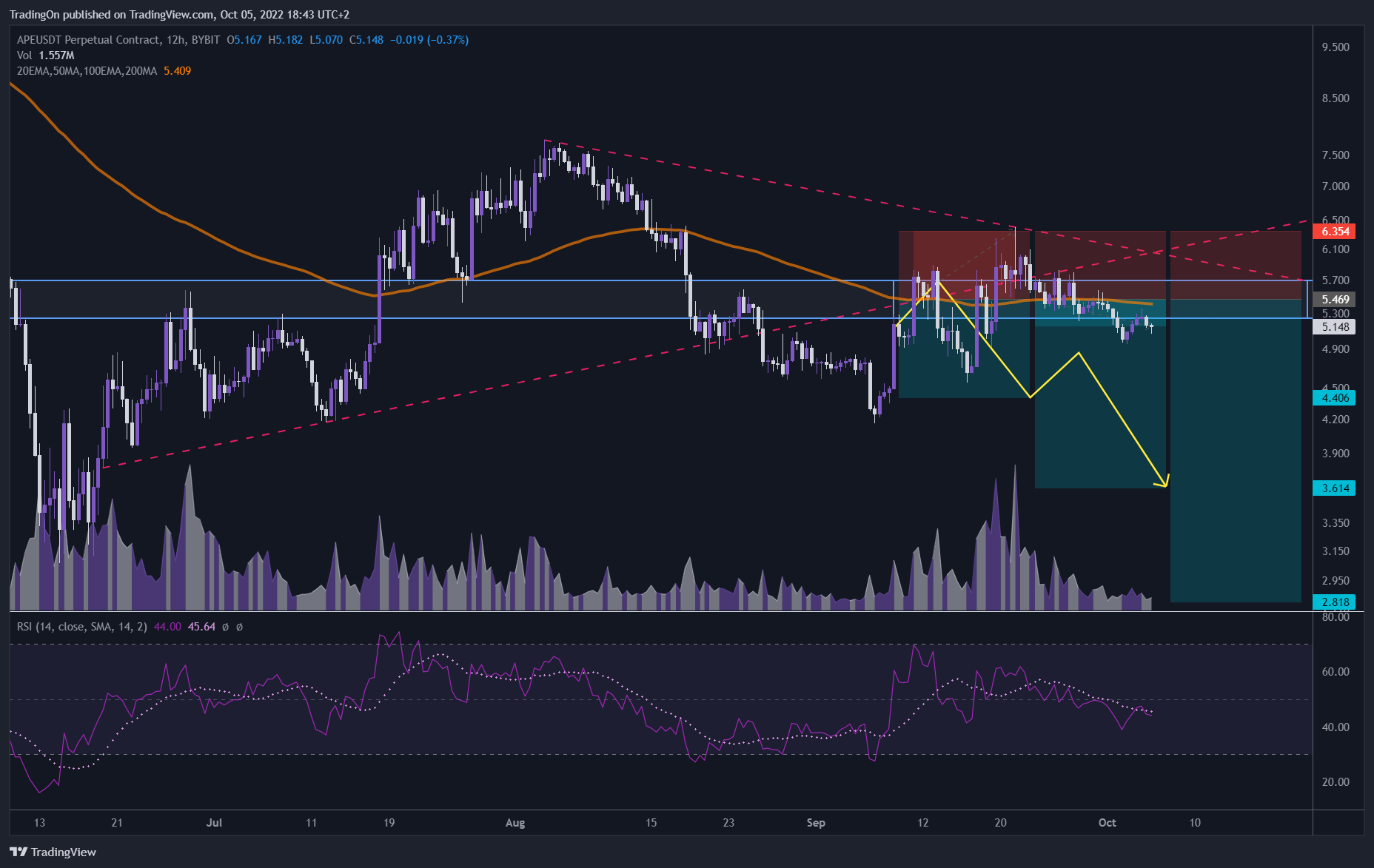This screenshot has width=1374, height=868.
Task: Select the 20EMA,50MA,100EMA,200MA indicator legend
Action: pos(87,71)
